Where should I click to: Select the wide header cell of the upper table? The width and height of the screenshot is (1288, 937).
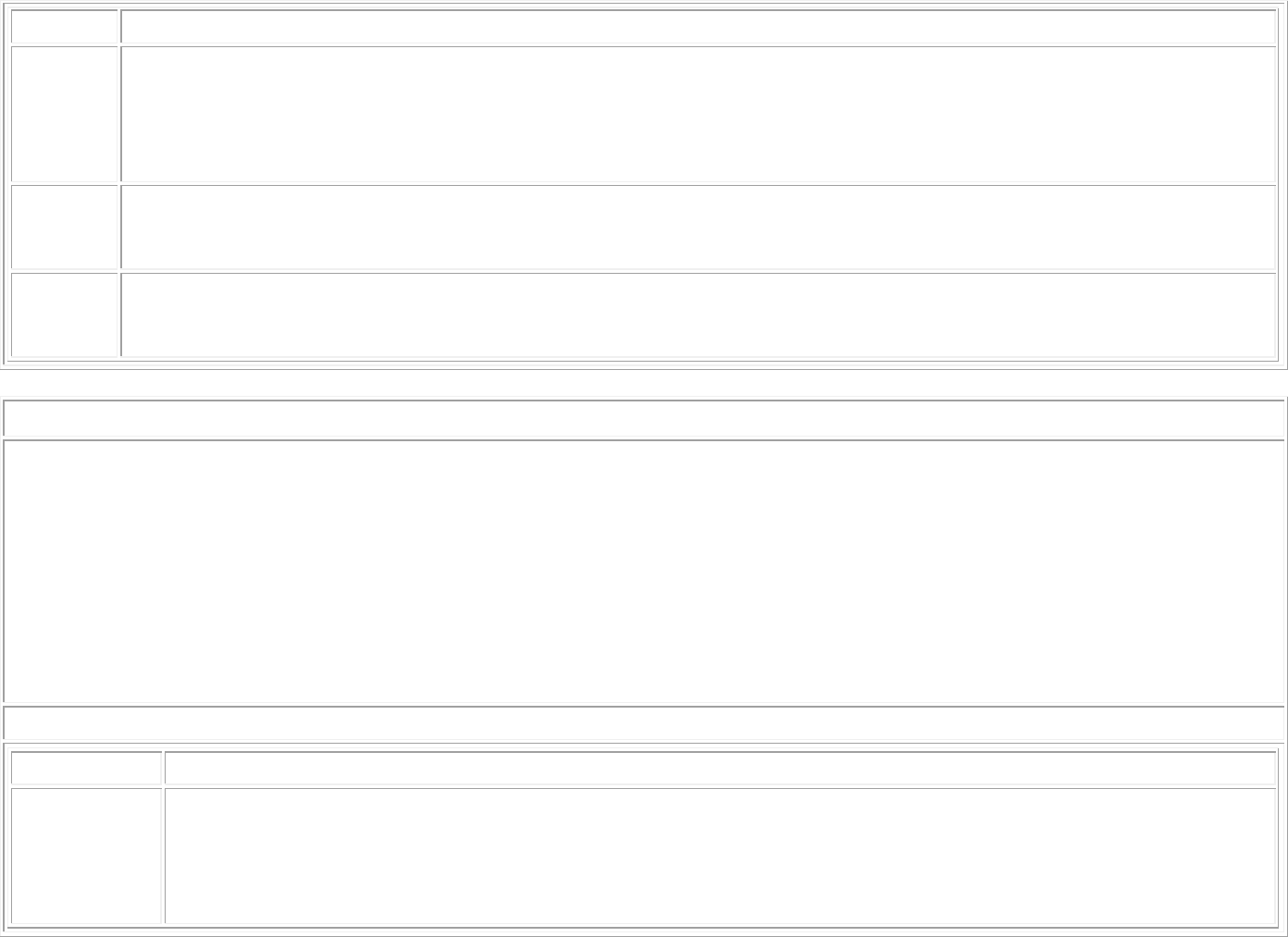click(699, 27)
